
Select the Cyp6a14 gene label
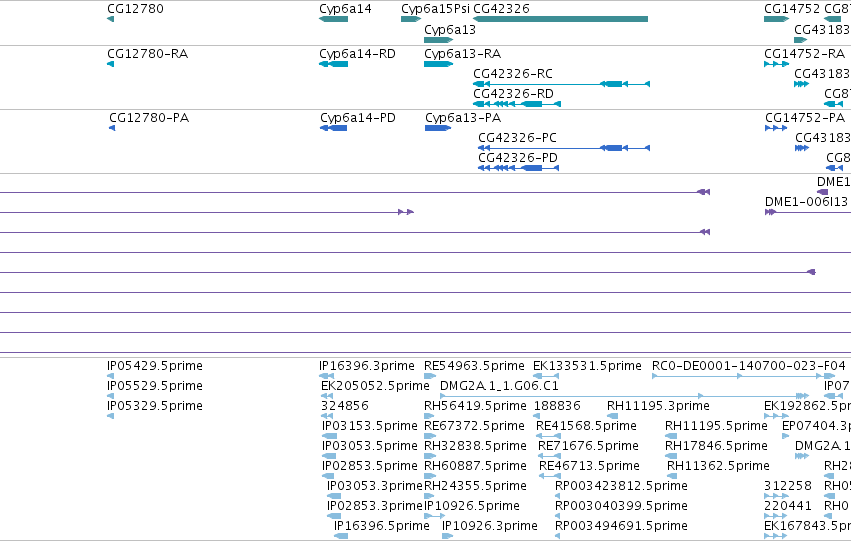coord(345,9)
